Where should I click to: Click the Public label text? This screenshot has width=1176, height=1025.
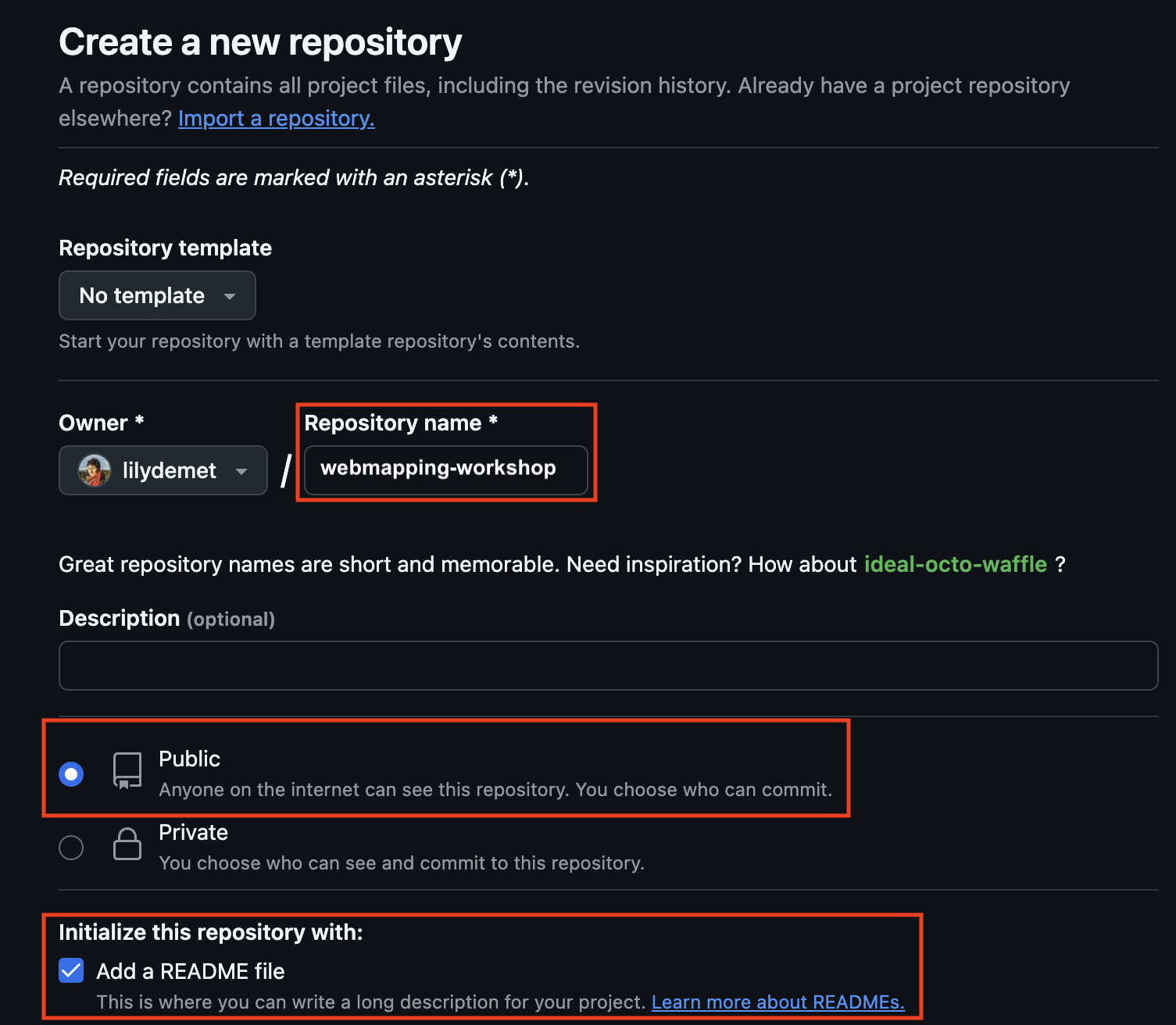tap(190, 759)
